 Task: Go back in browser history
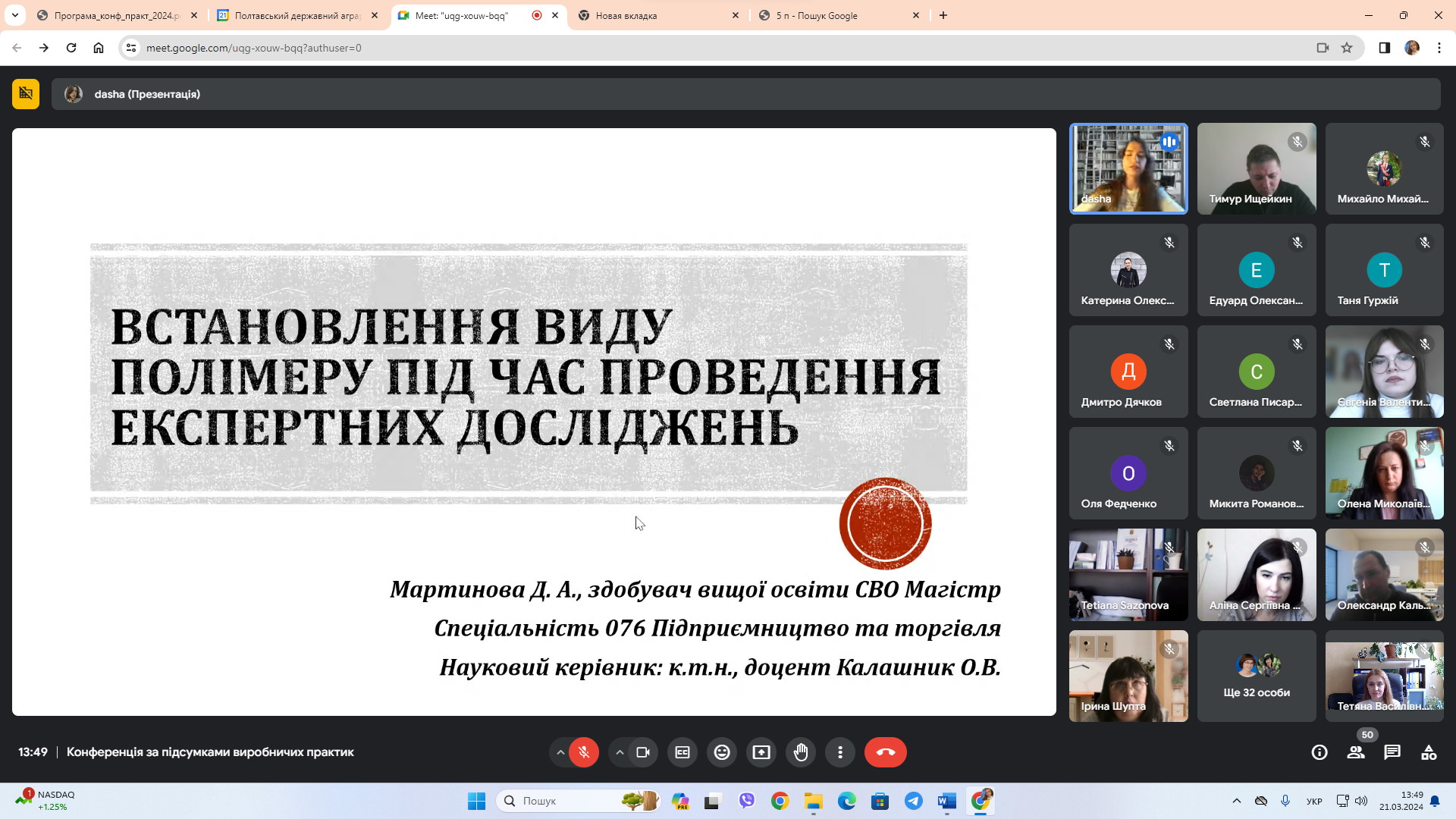tap(17, 48)
